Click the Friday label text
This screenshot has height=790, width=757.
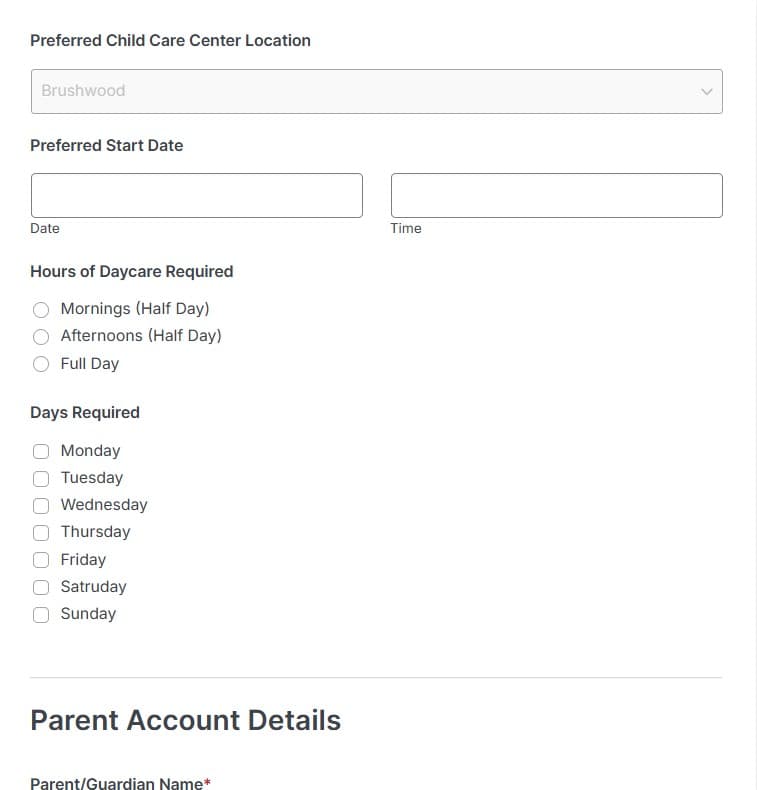click(84, 559)
